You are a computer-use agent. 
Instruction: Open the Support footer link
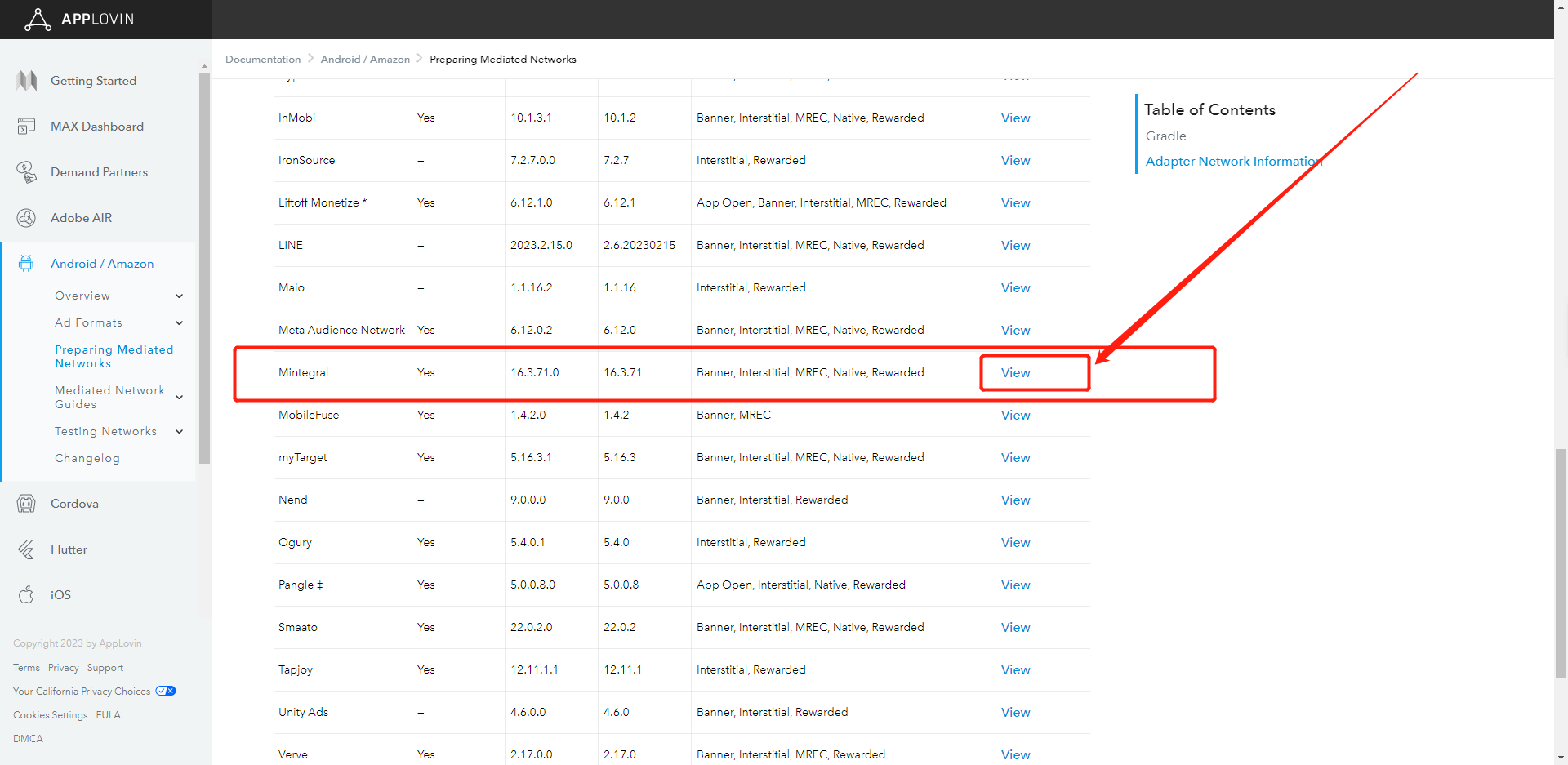tap(105, 668)
